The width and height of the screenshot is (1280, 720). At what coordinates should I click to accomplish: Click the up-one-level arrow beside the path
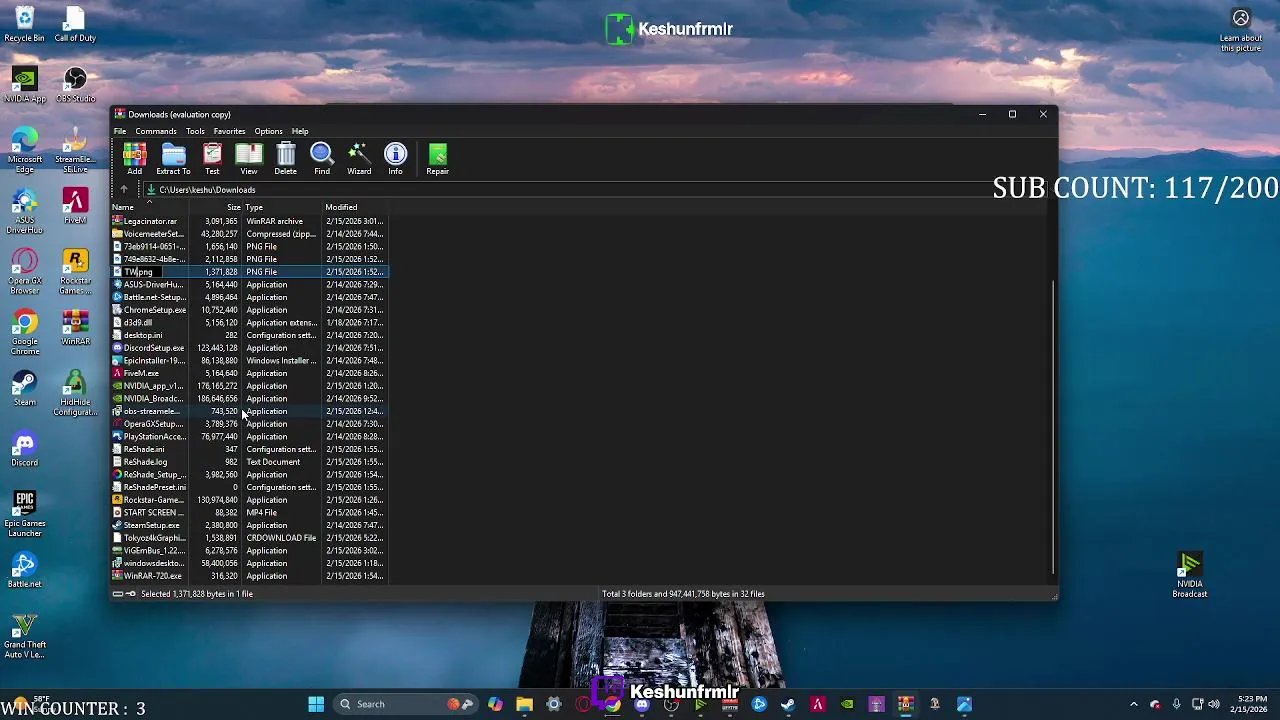(x=124, y=190)
